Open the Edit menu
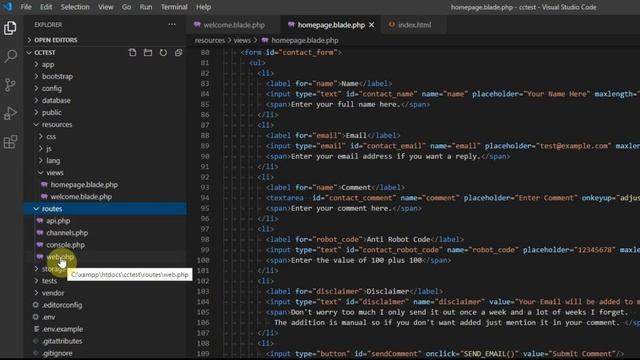Viewport: 640px width, 360px height. pos(46,7)
